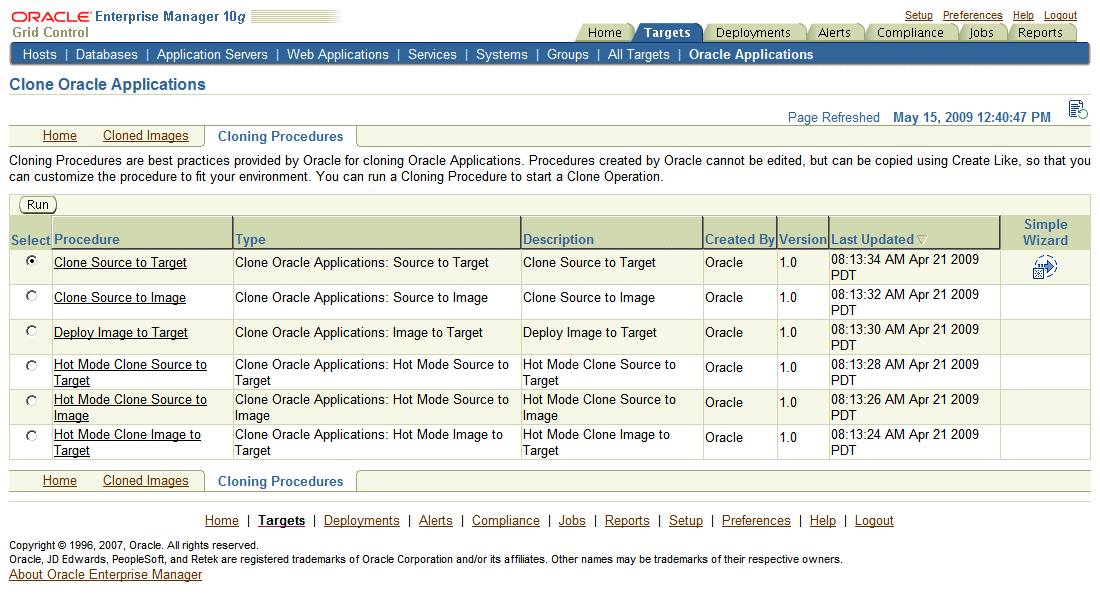The image size is (1100, 599).
Task: Sort by the Description column header
Action: 558,239
